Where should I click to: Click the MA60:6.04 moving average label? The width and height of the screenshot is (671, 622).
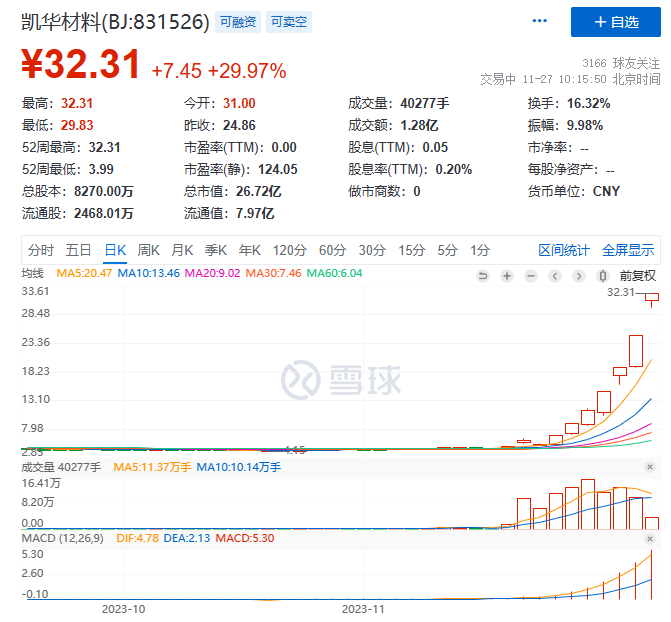pos(334,273)
